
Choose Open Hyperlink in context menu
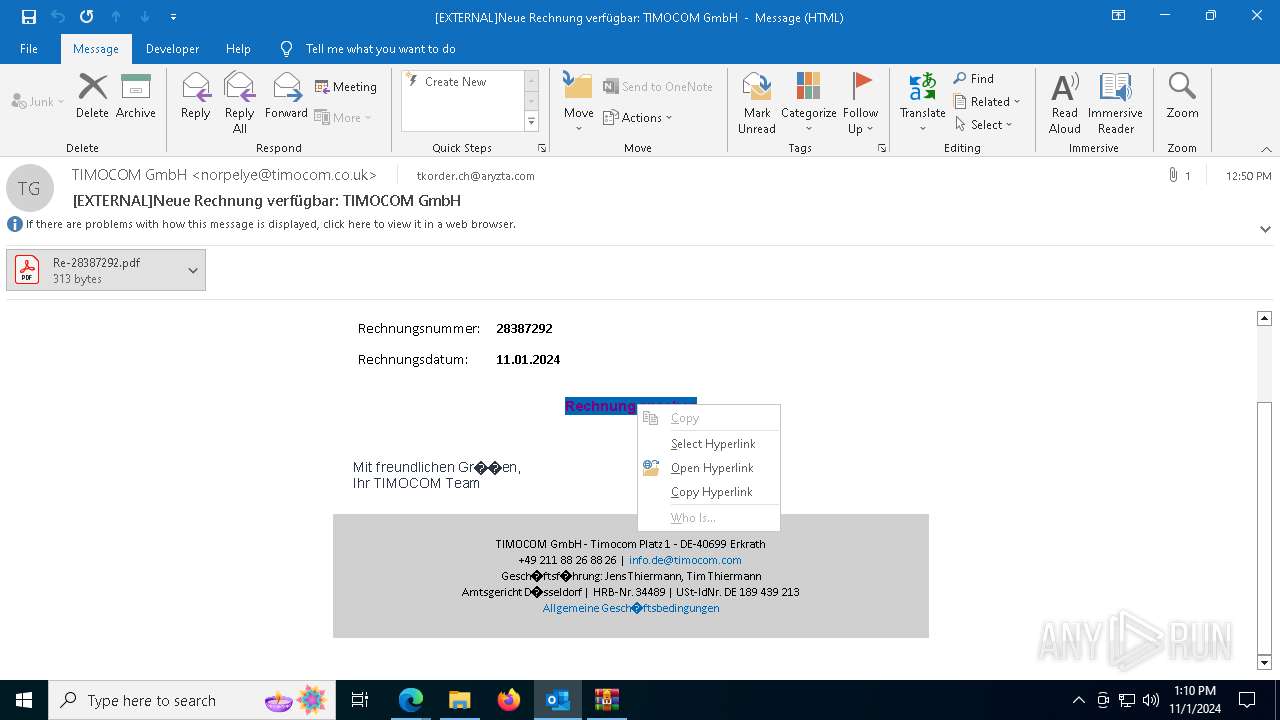709,468
